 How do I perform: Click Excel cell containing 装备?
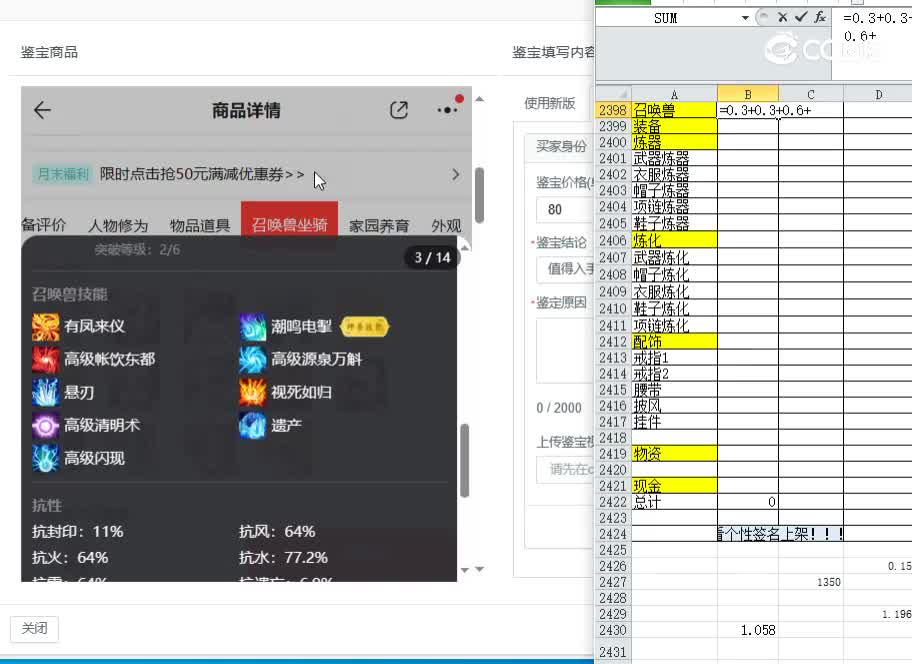(674, 126)
